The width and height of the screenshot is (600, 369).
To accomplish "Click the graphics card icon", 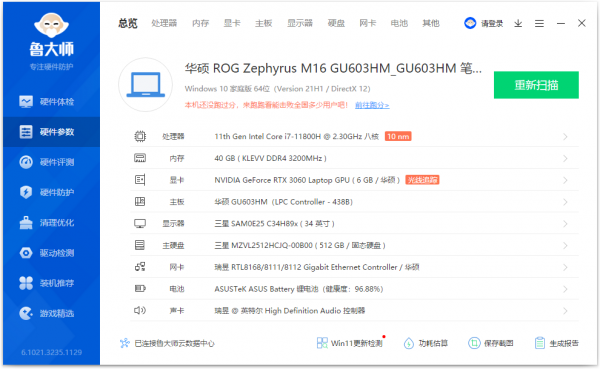I will coord(140,180).
